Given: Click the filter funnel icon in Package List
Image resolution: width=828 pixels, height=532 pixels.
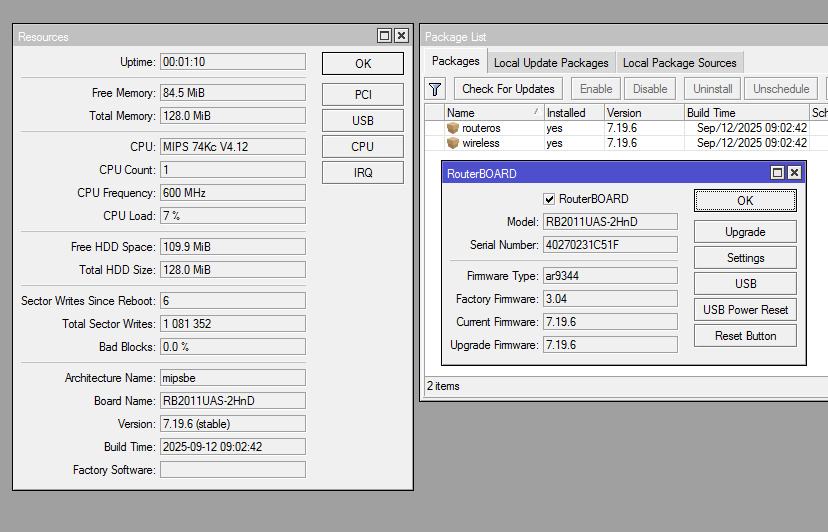Looking at the screenshot, I should tap(435, 89).
